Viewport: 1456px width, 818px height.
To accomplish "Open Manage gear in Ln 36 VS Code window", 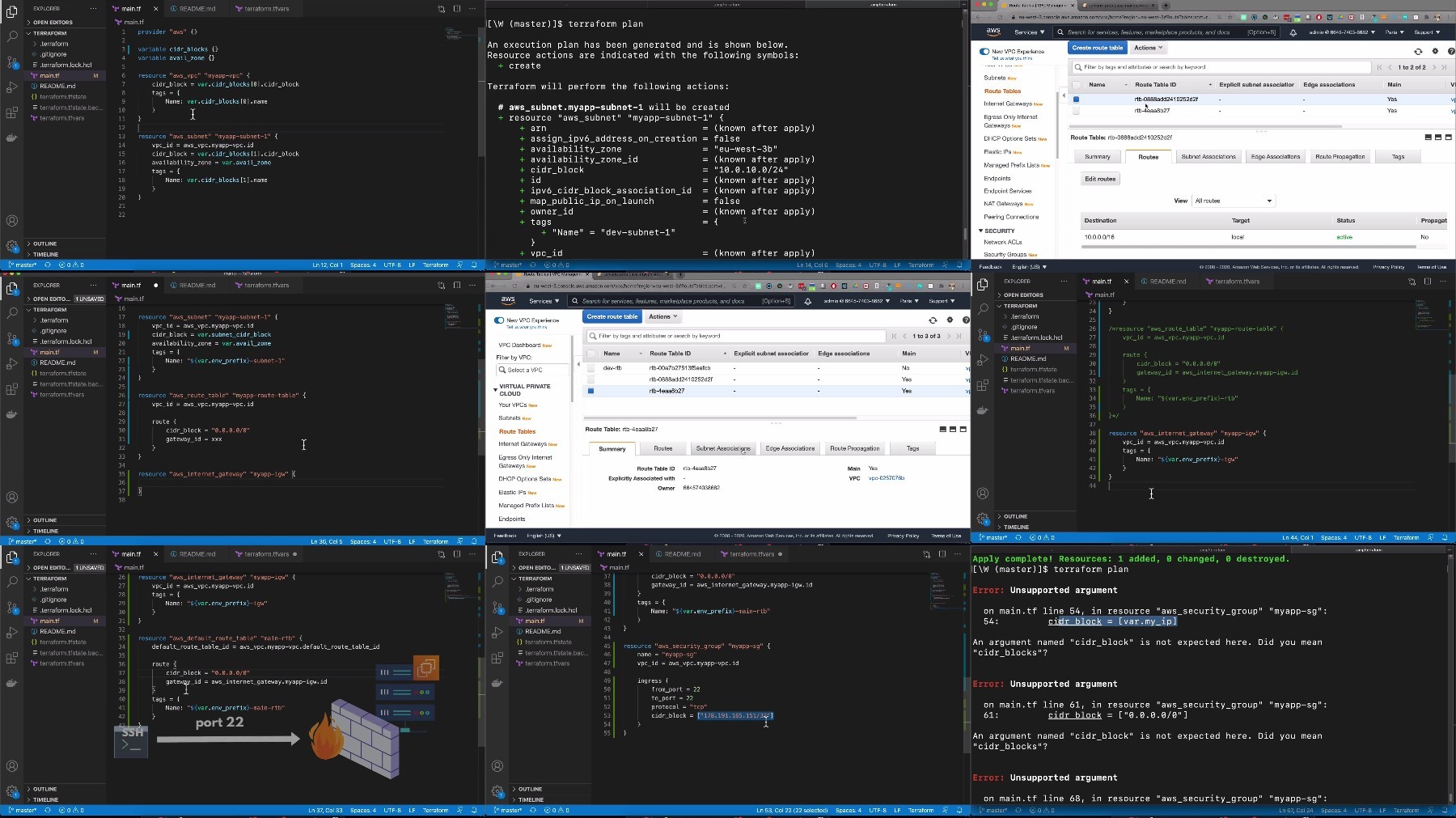I will [12, 522].
